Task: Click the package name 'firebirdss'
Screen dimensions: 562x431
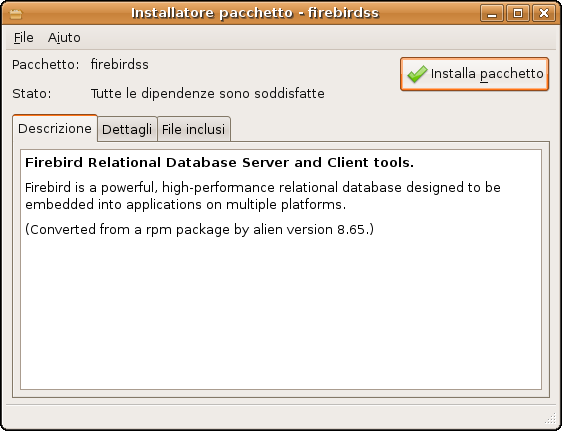Action: (x=120, y=65)
